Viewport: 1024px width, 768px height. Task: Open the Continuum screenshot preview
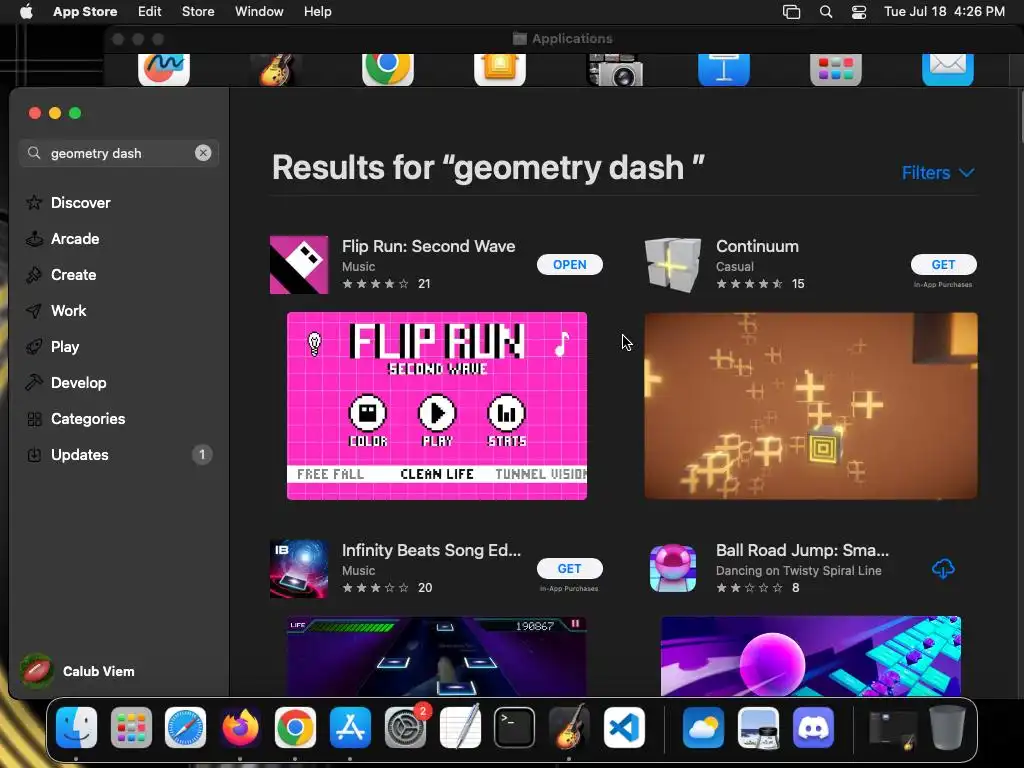[810, 406]
